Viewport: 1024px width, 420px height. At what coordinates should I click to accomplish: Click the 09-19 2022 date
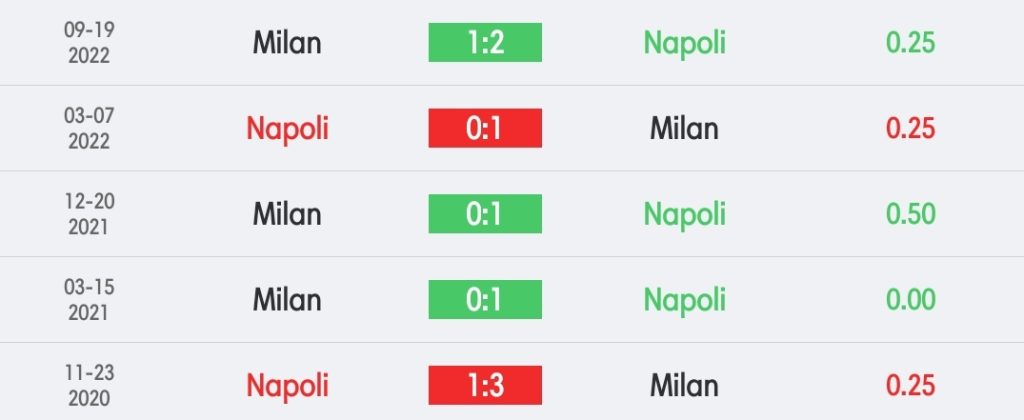click(89, 43)
